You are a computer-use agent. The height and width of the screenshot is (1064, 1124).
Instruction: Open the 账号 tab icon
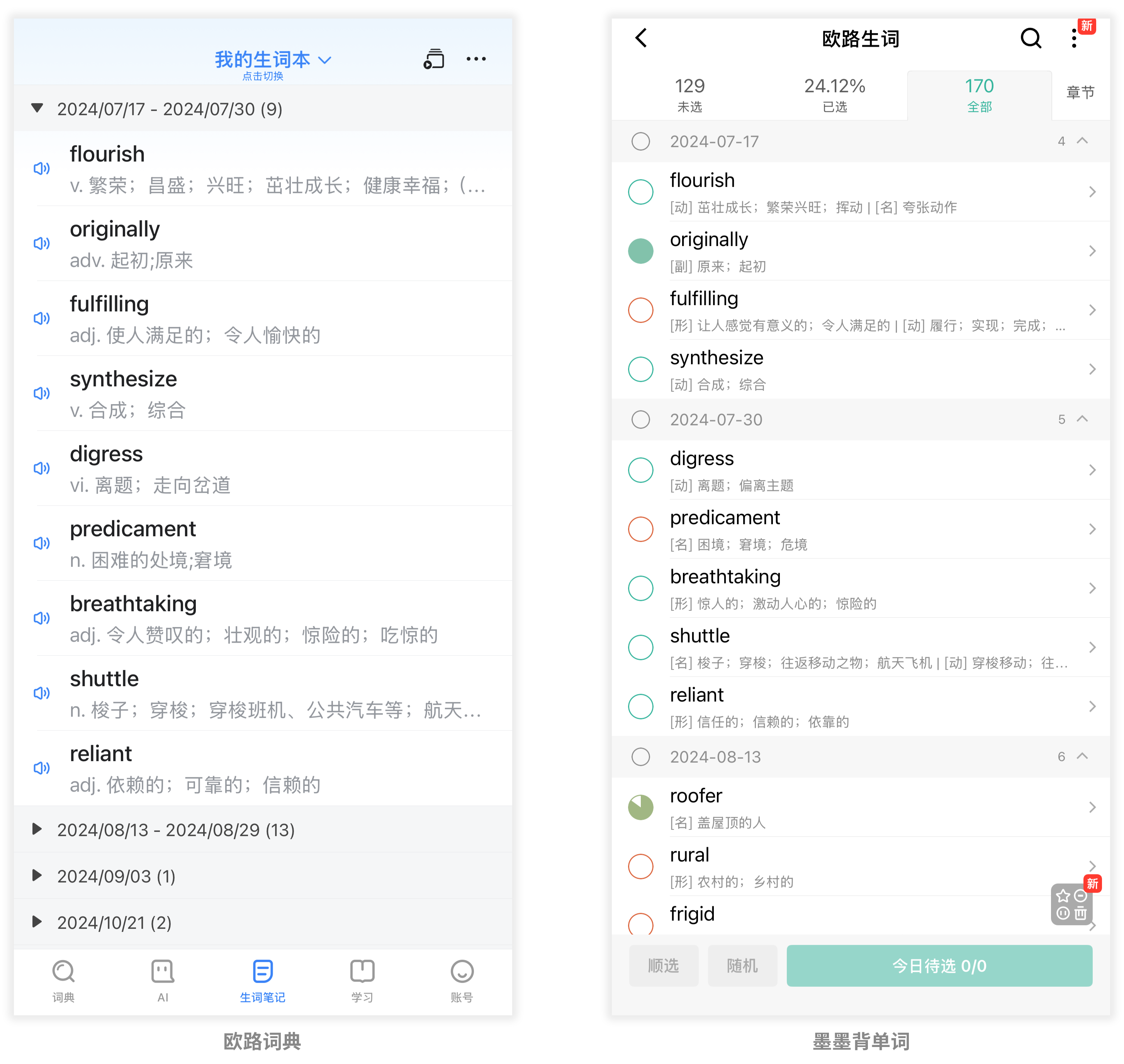click(x=462, y=971)
